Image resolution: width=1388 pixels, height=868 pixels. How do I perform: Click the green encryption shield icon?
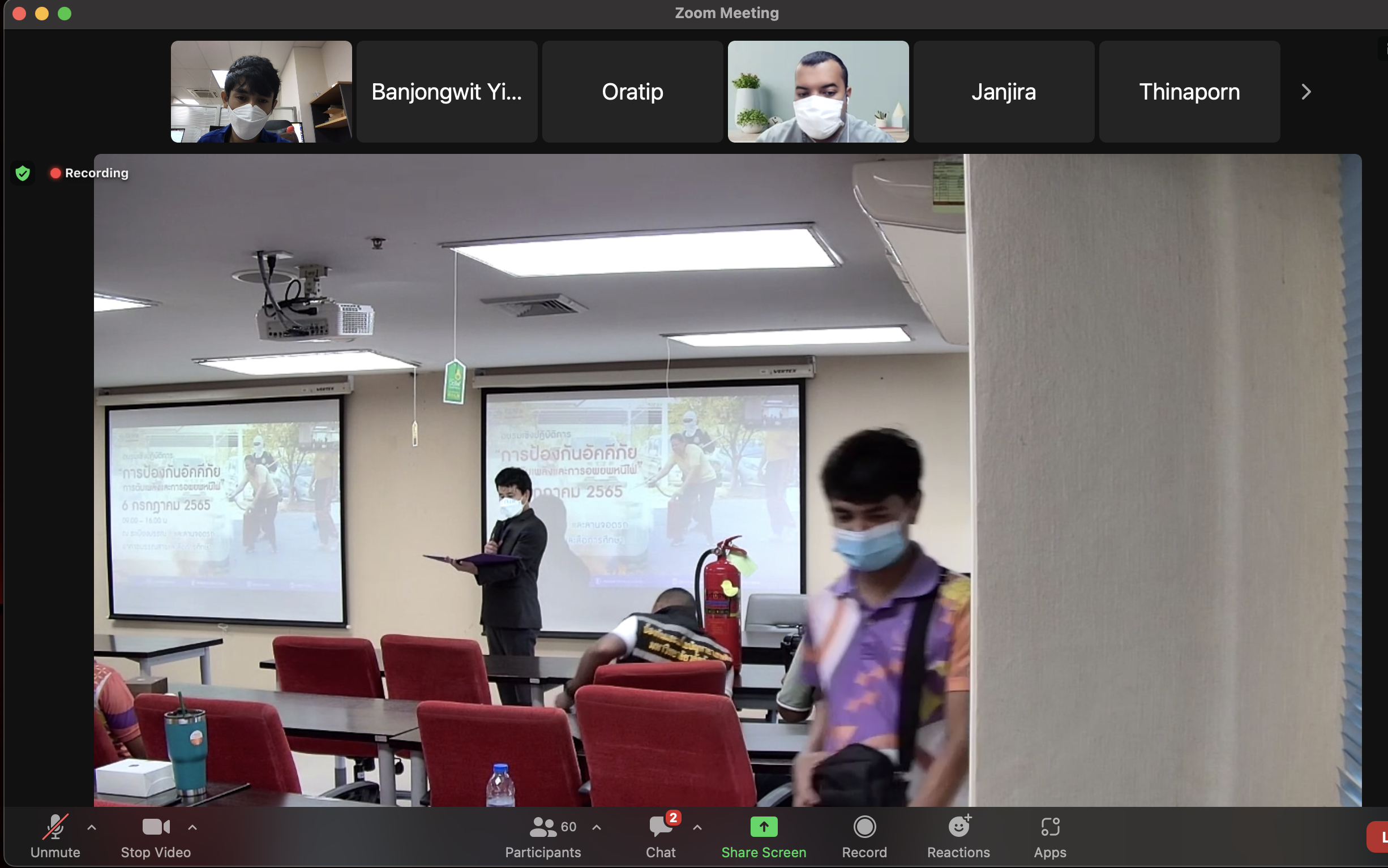click(23, 173)
